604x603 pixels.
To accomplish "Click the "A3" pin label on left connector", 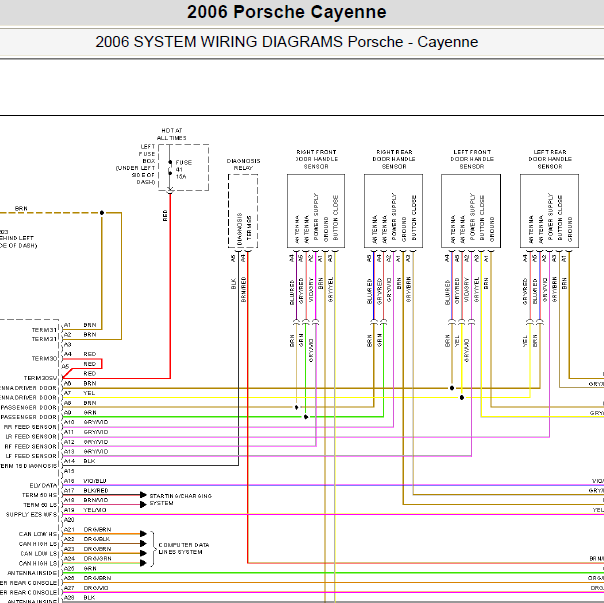I will pyautogui.click(x=68, y=345).
